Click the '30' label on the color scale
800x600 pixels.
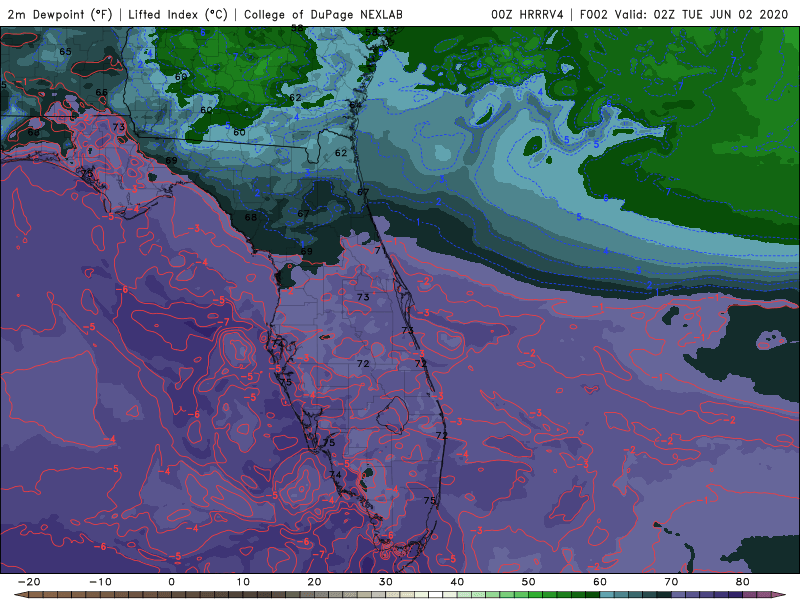(386, 582)
